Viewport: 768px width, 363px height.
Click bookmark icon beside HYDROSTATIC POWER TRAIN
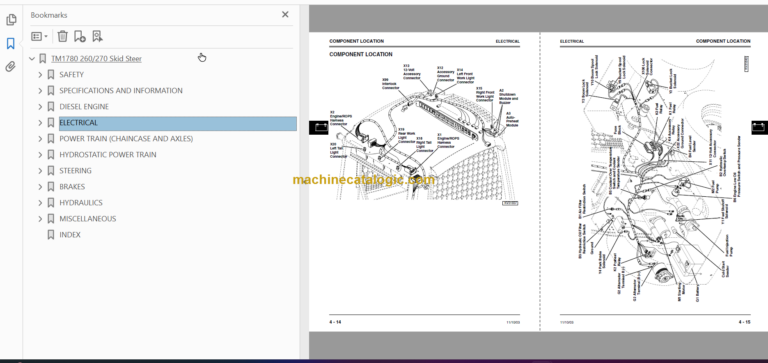pyautogui.click(x=50, y=155)
